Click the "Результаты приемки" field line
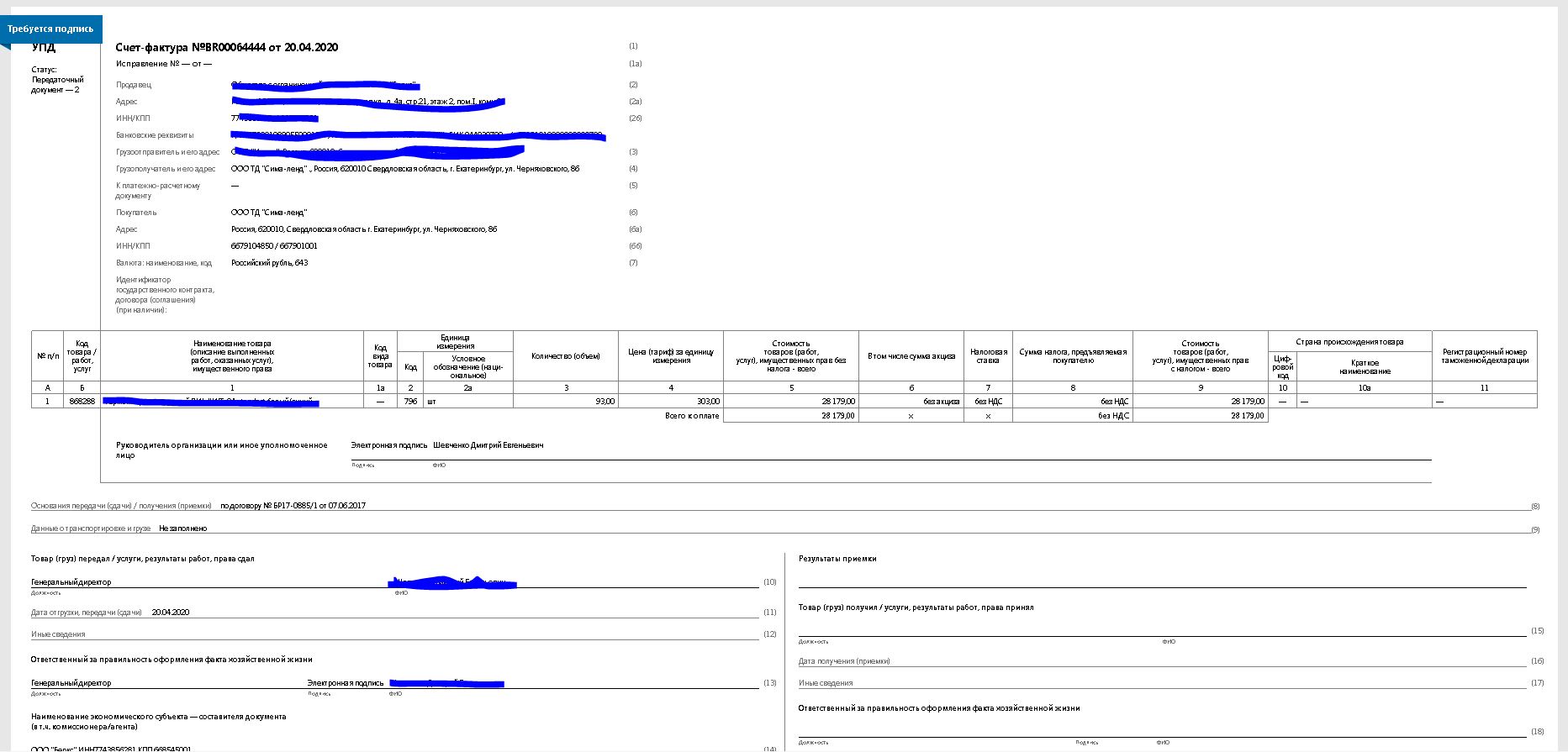1568x752 pixels. 1160,580
